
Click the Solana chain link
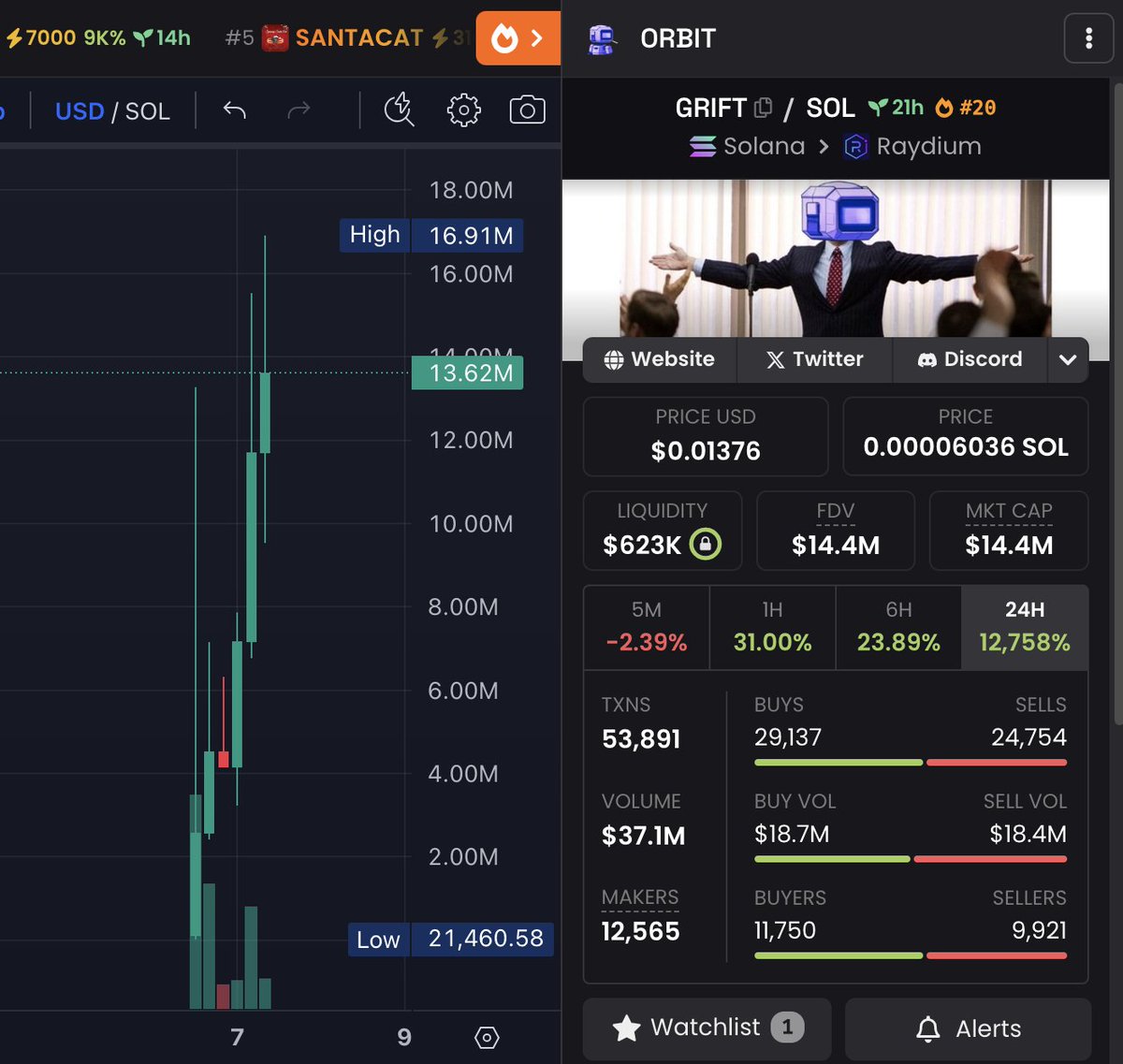pyautogui.click(x=748, y=147)
